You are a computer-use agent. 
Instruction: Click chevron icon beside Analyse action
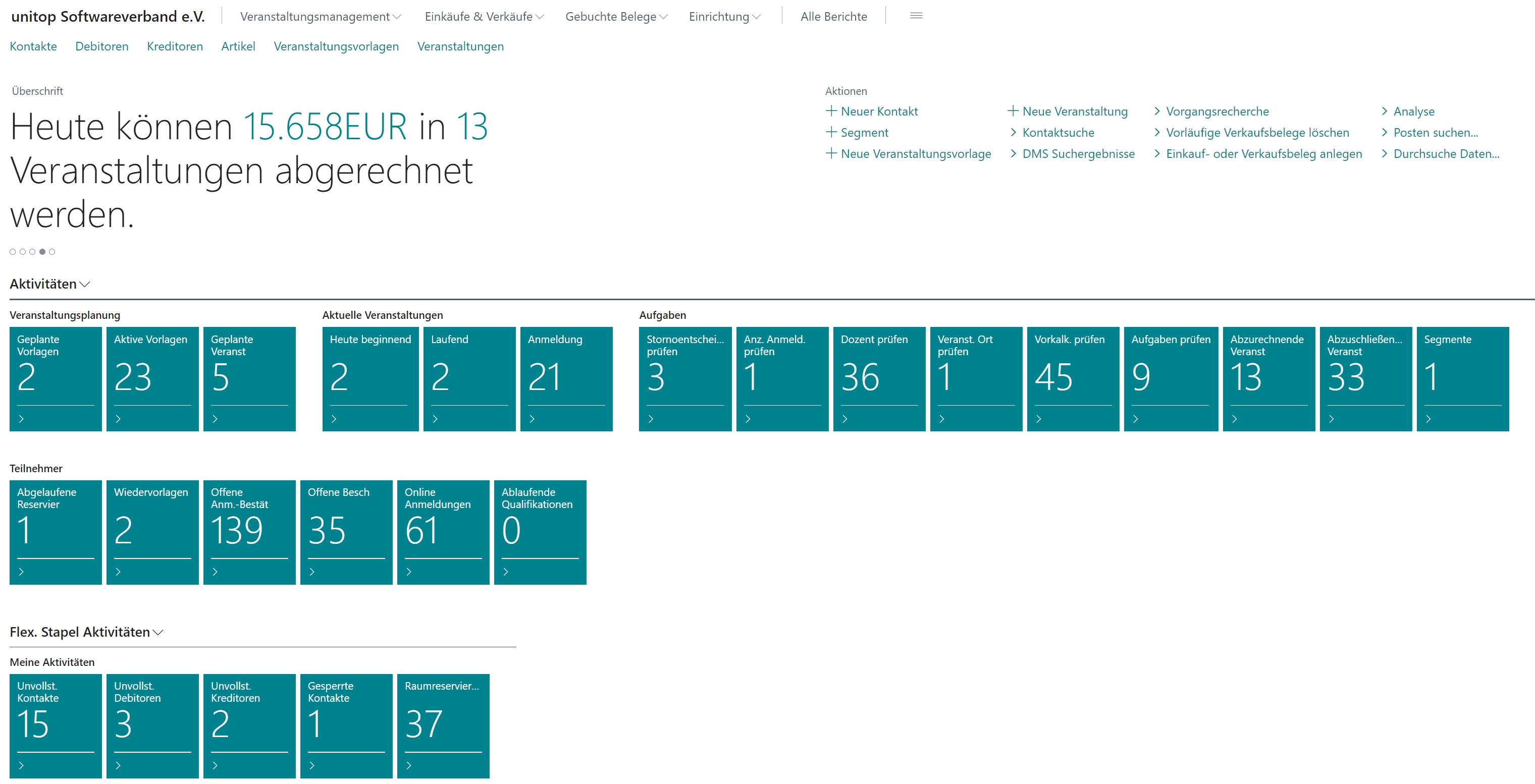[x=1384, y=111]
